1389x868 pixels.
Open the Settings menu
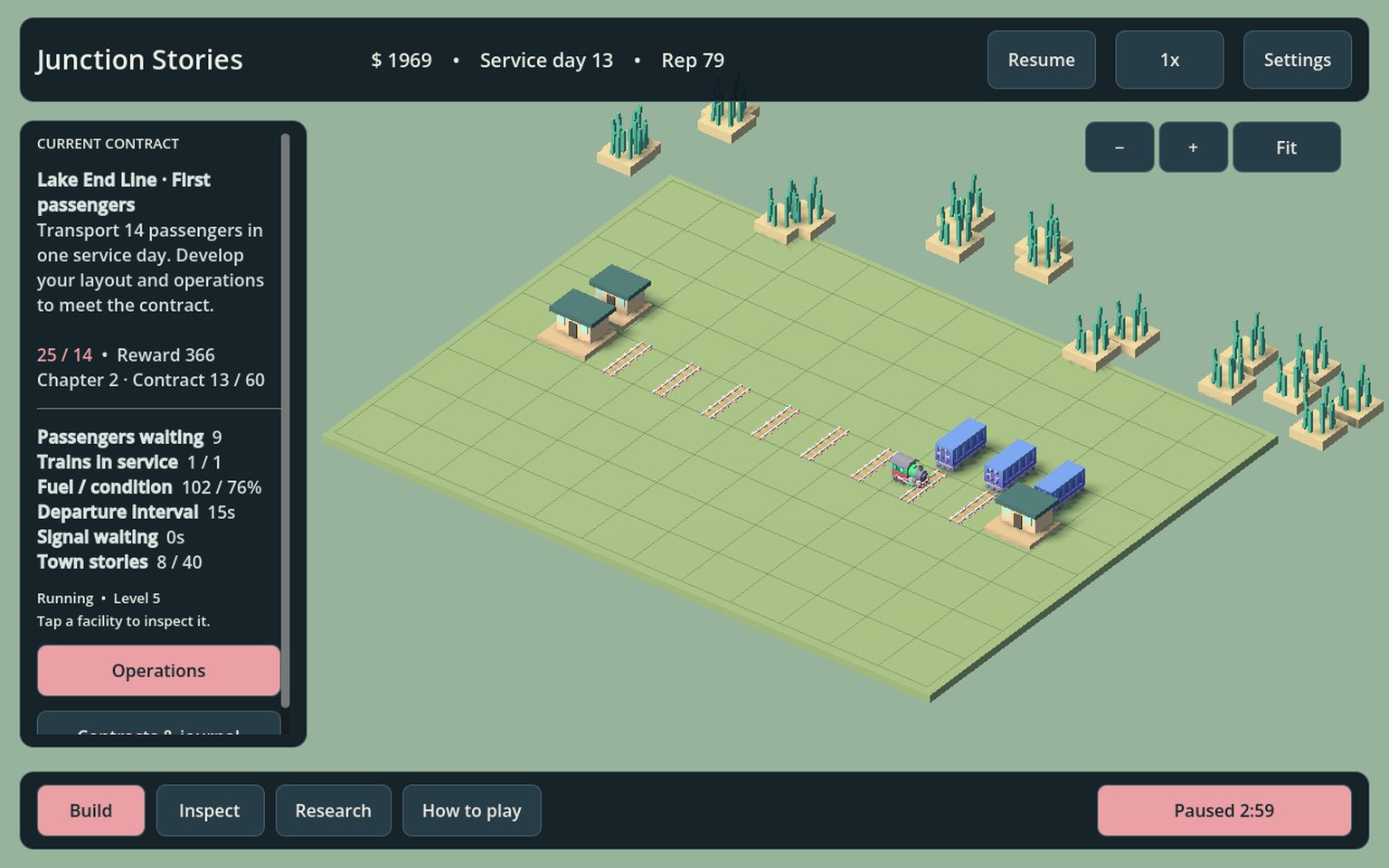tap(1297, 60)
